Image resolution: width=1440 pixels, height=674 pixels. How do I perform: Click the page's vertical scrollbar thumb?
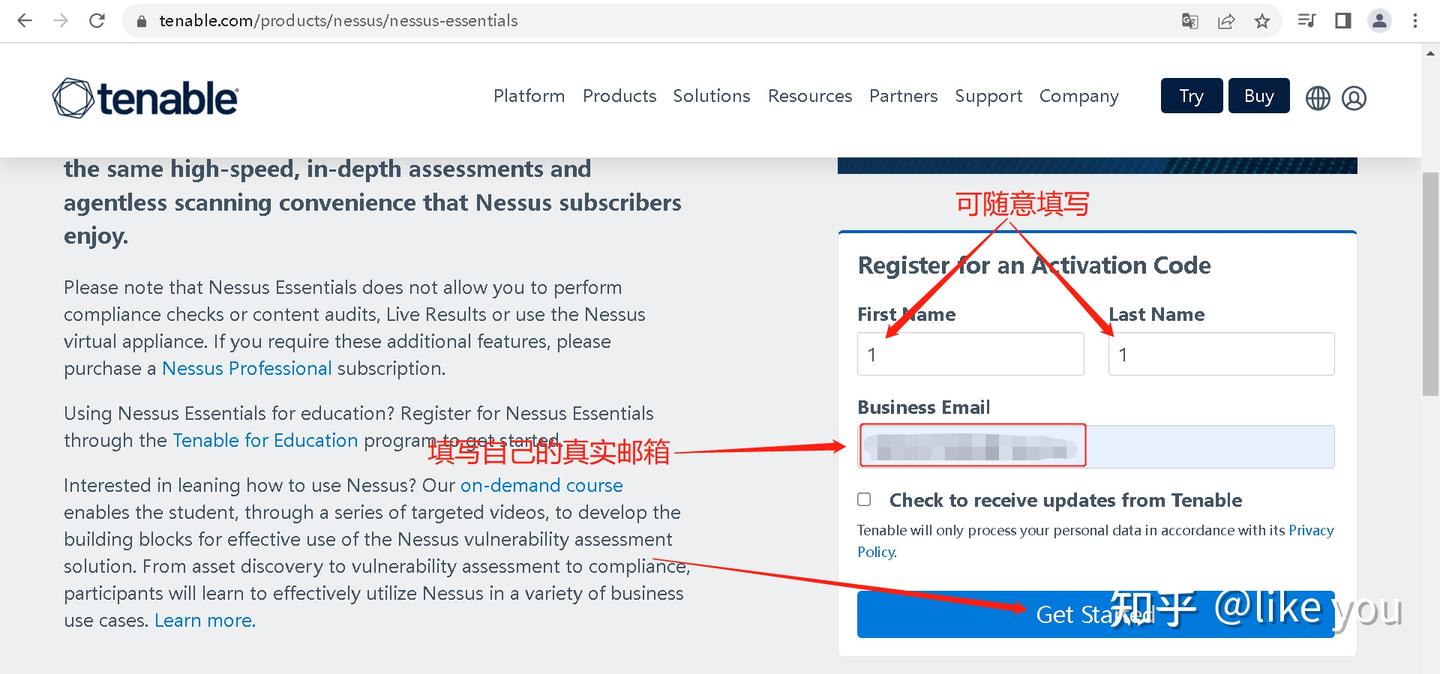1430,285
